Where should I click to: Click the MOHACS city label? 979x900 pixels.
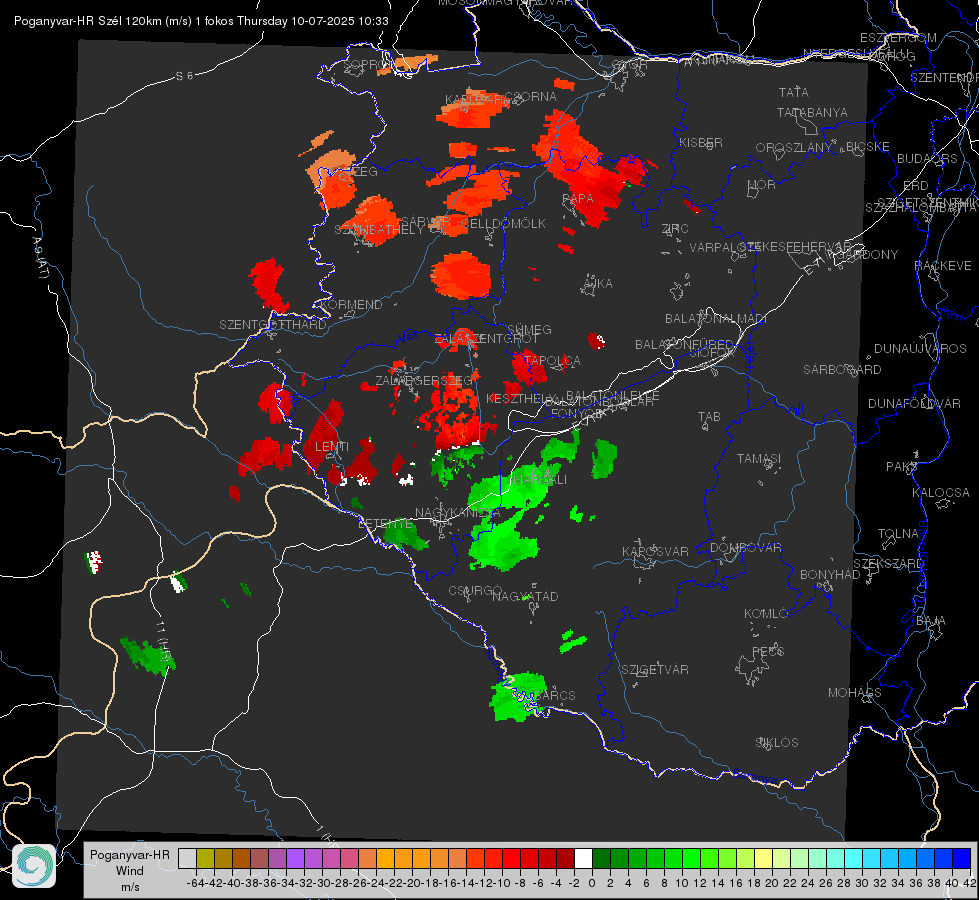point(855,692)
